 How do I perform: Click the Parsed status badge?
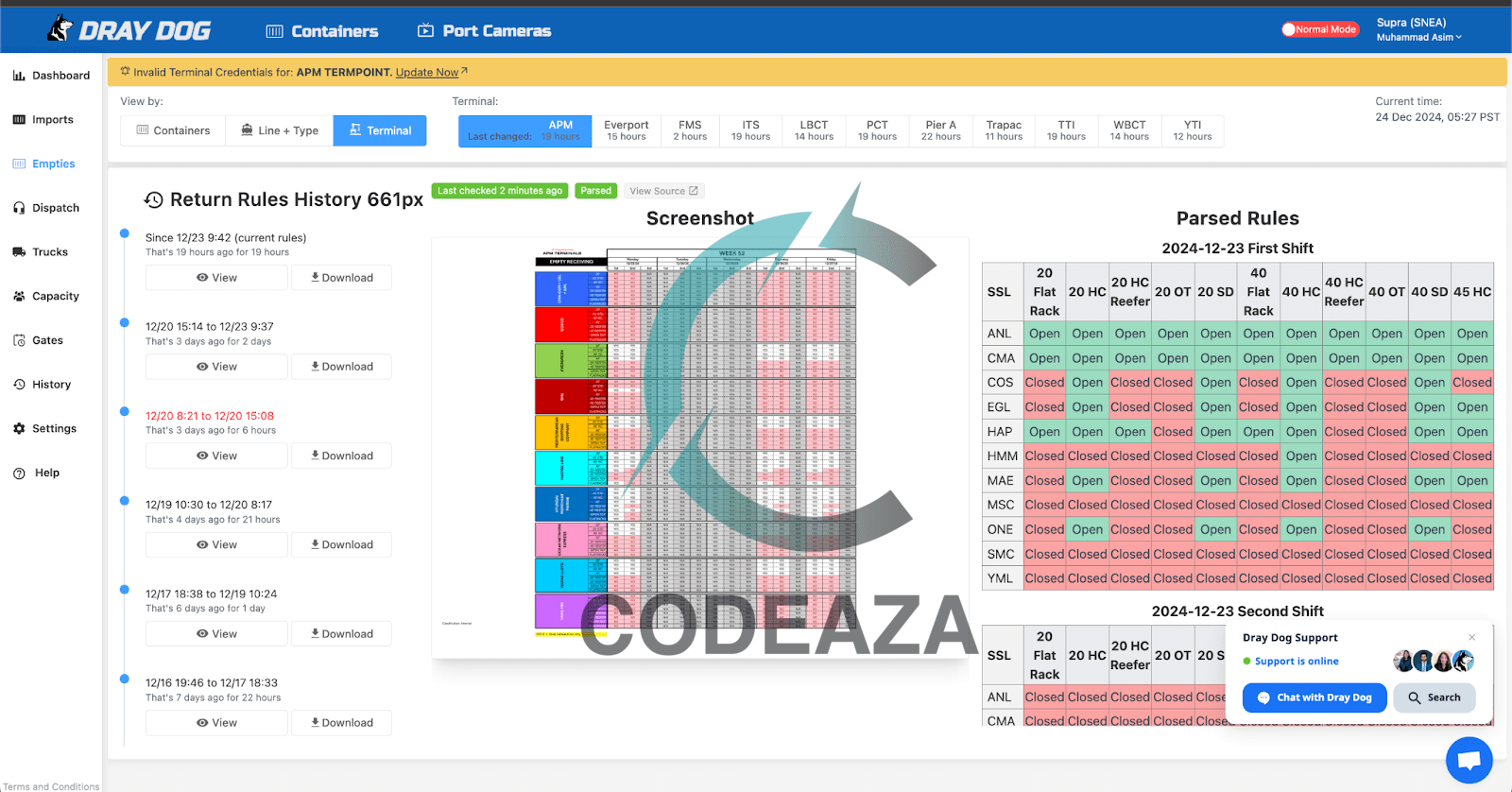click(595, 191)
